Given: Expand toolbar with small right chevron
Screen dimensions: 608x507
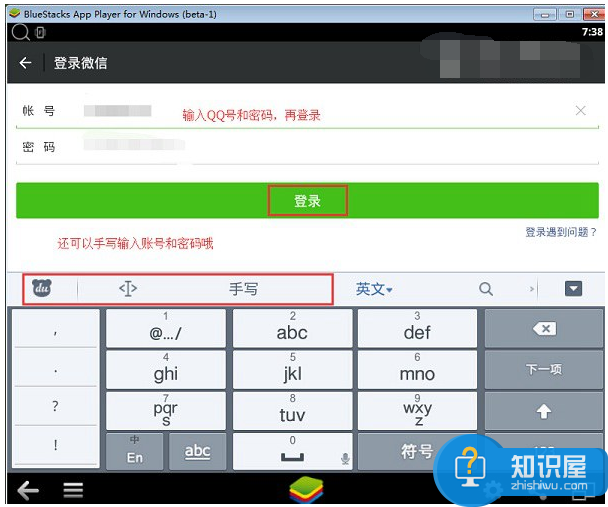Looking at the screenshot, I should [x=532, y=289].
